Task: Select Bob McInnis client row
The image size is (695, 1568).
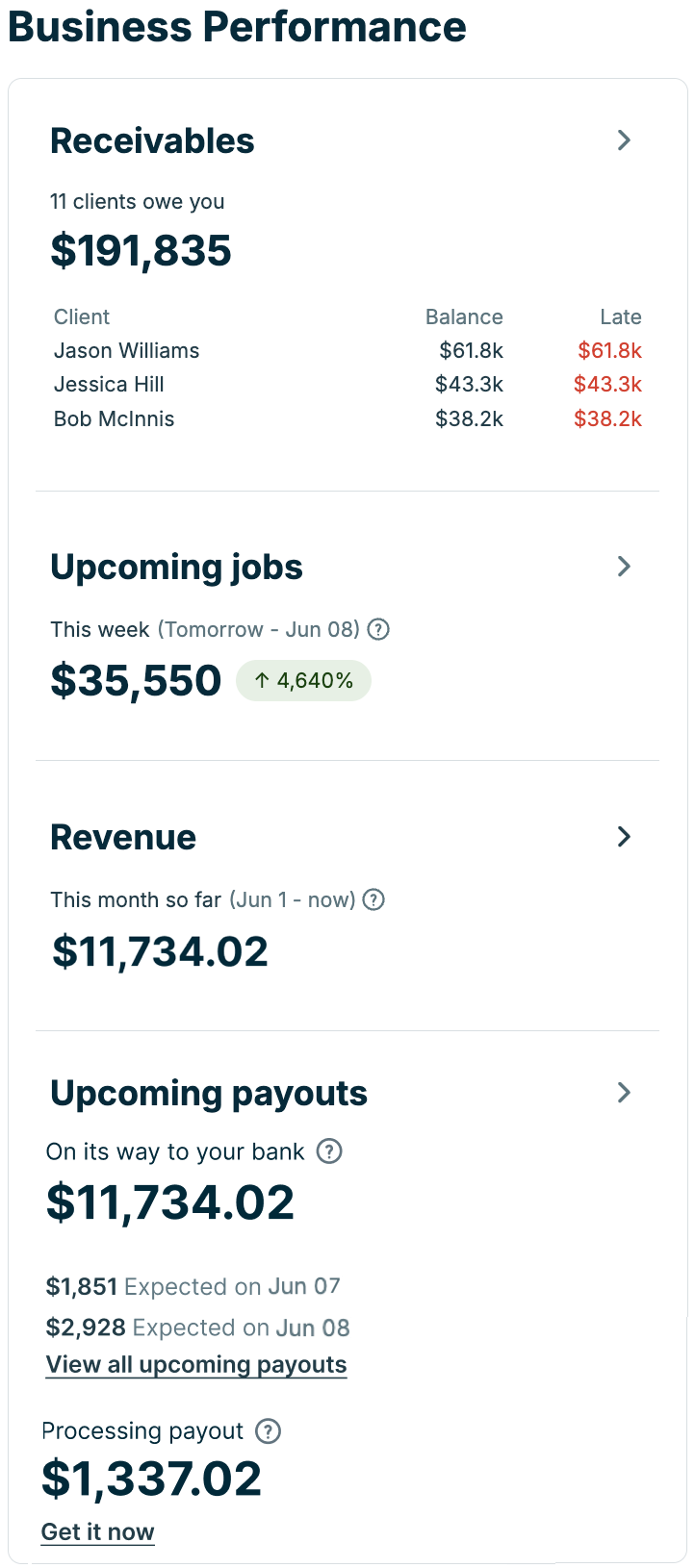Action: [x=347, y=418]
